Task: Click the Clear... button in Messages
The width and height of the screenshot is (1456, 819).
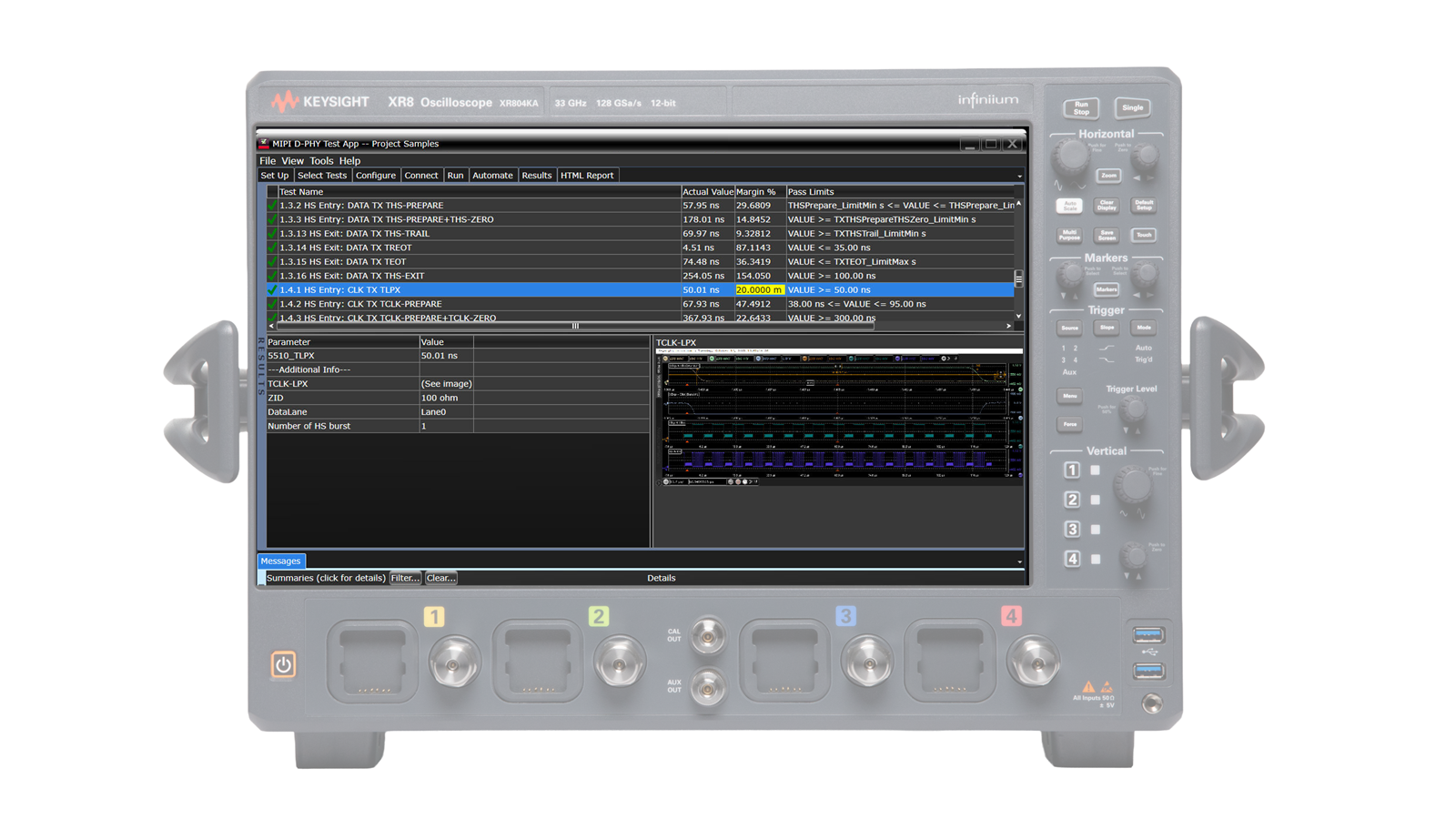Action: click(x=441, y=578)
